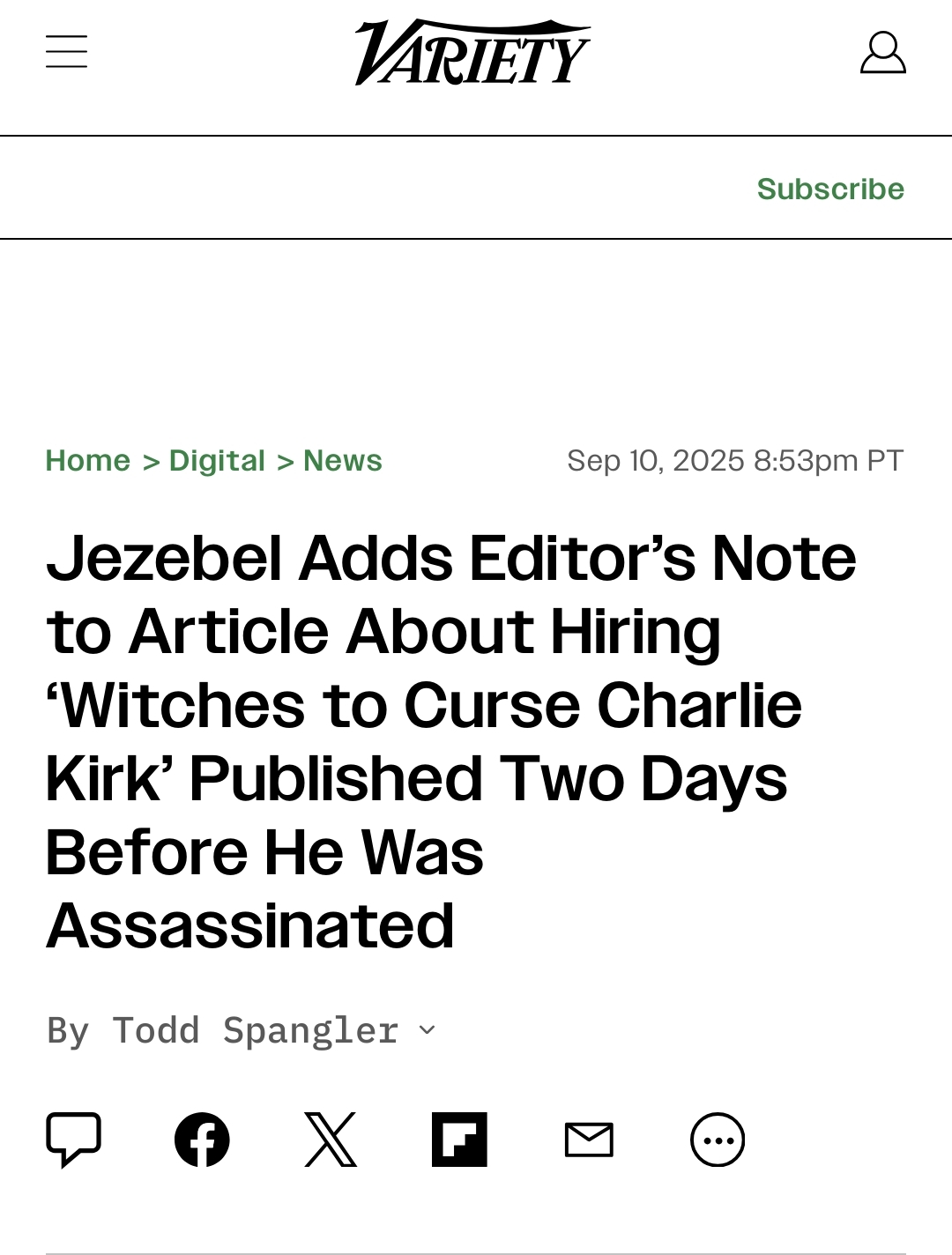Click the Sep 10, 2025 timestamp
The image size is (952, 1255).
(x=735, y=460)
